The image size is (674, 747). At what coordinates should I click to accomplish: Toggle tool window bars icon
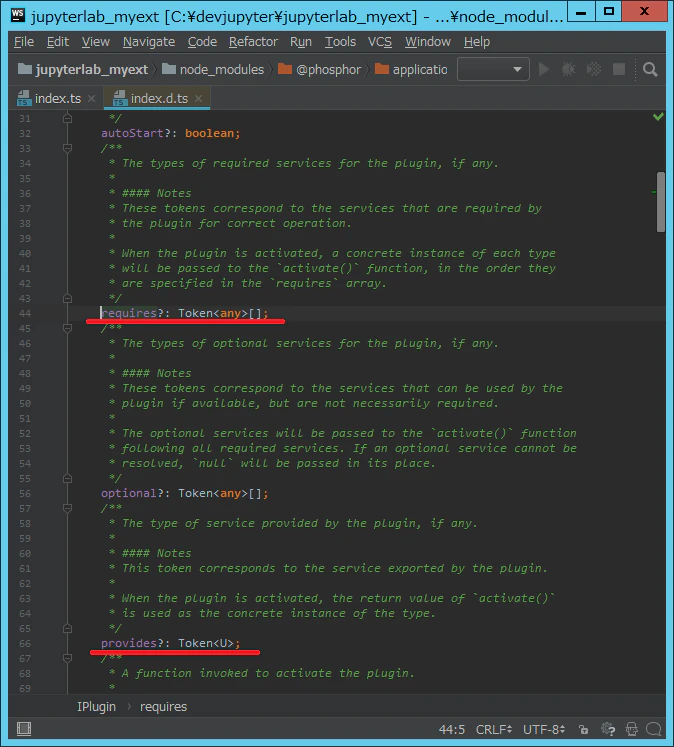pos(24,729)
